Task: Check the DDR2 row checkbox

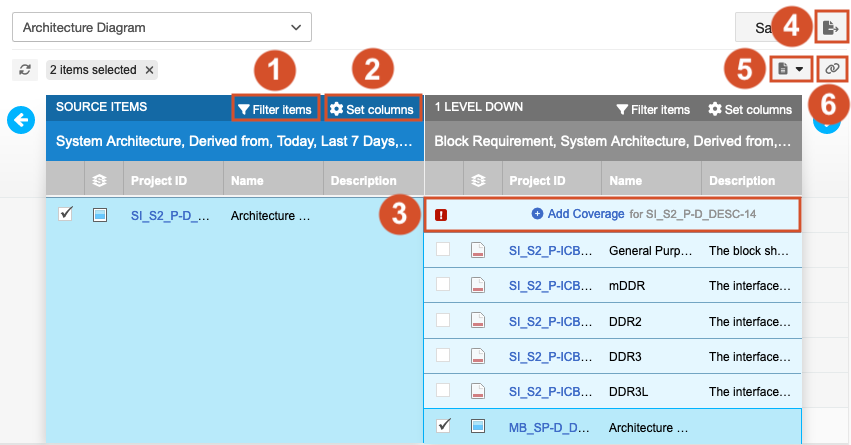Action: (x=443, y=320)
